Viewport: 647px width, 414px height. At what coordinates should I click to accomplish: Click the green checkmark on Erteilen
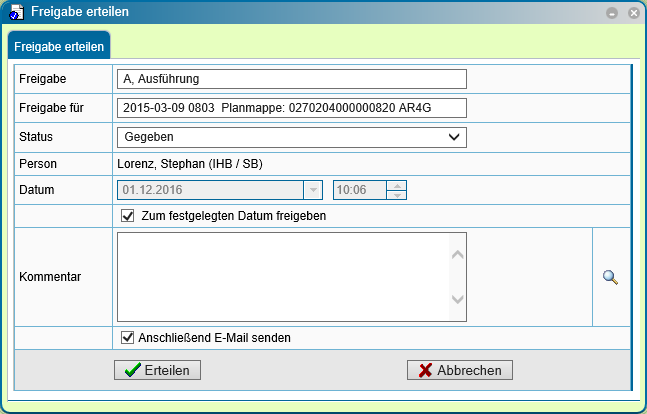pos(132,370)
